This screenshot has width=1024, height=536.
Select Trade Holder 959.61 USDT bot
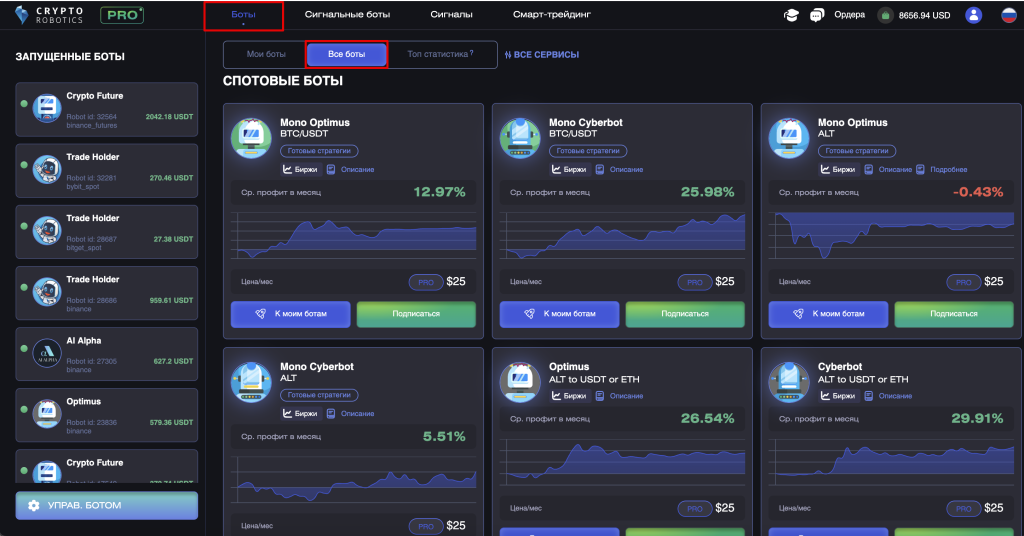(x=106, y=293)
